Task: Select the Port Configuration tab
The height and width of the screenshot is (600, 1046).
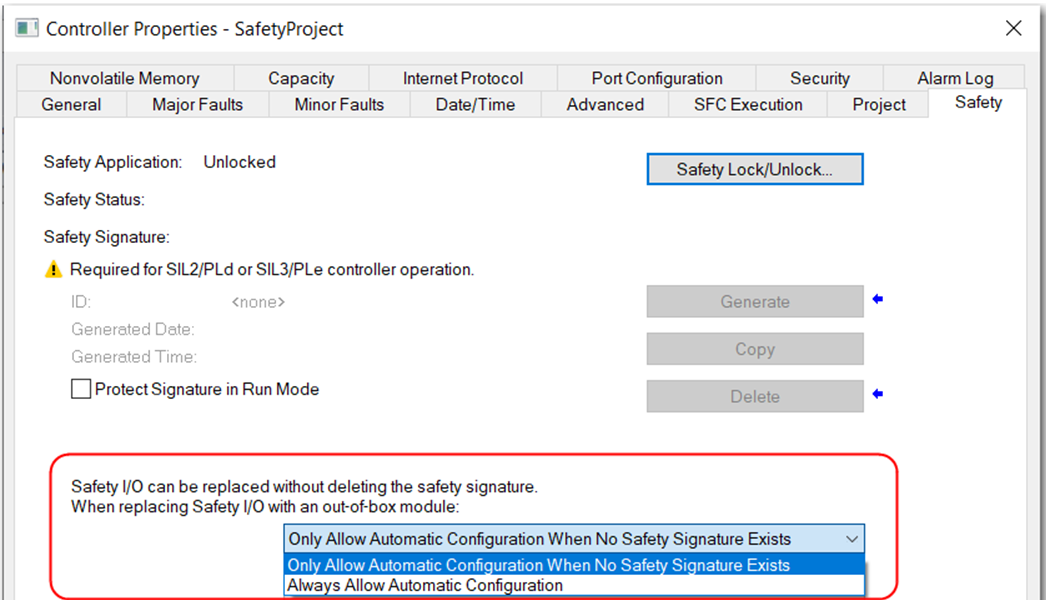Action: point(657,78)
